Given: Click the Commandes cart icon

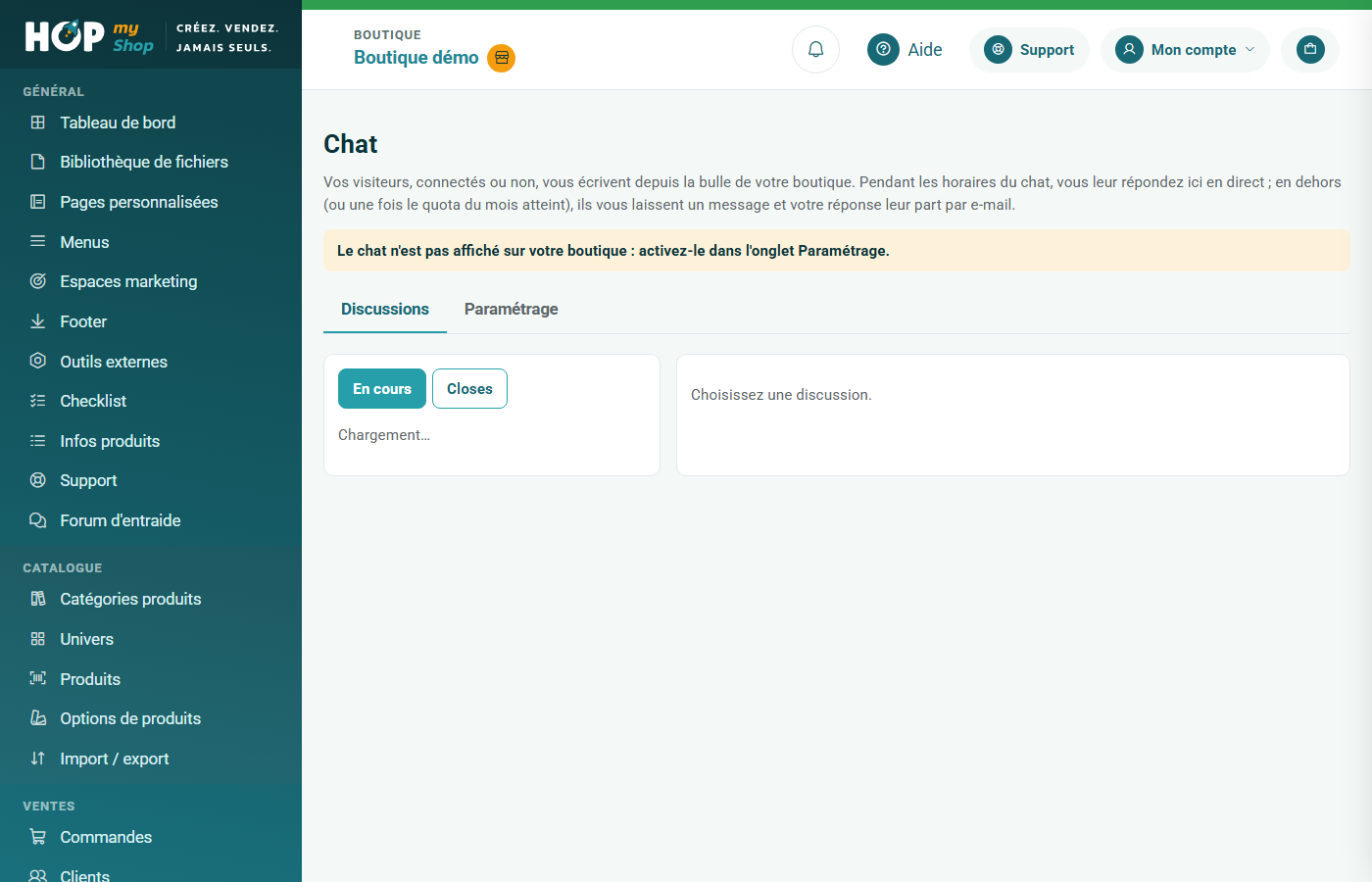Looking at the screenshot, I should click(x=38, y=837).
